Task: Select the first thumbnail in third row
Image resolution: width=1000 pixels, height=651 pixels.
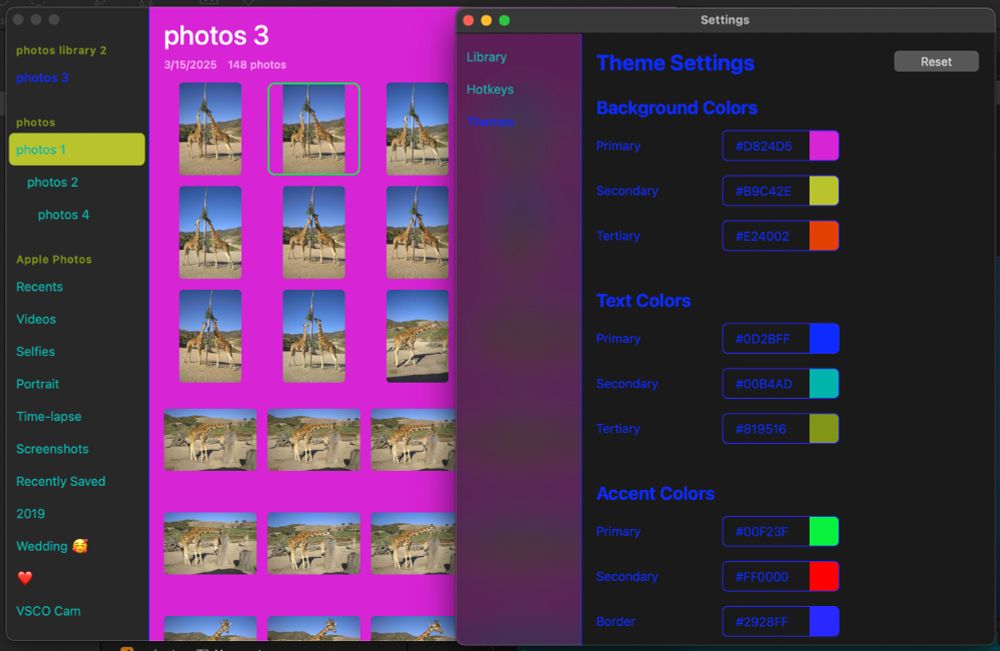Action: coord(210,336)
